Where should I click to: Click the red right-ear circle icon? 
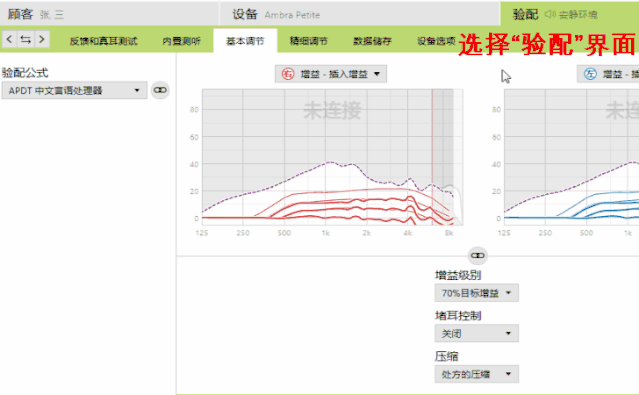click(x=288, y=74)
